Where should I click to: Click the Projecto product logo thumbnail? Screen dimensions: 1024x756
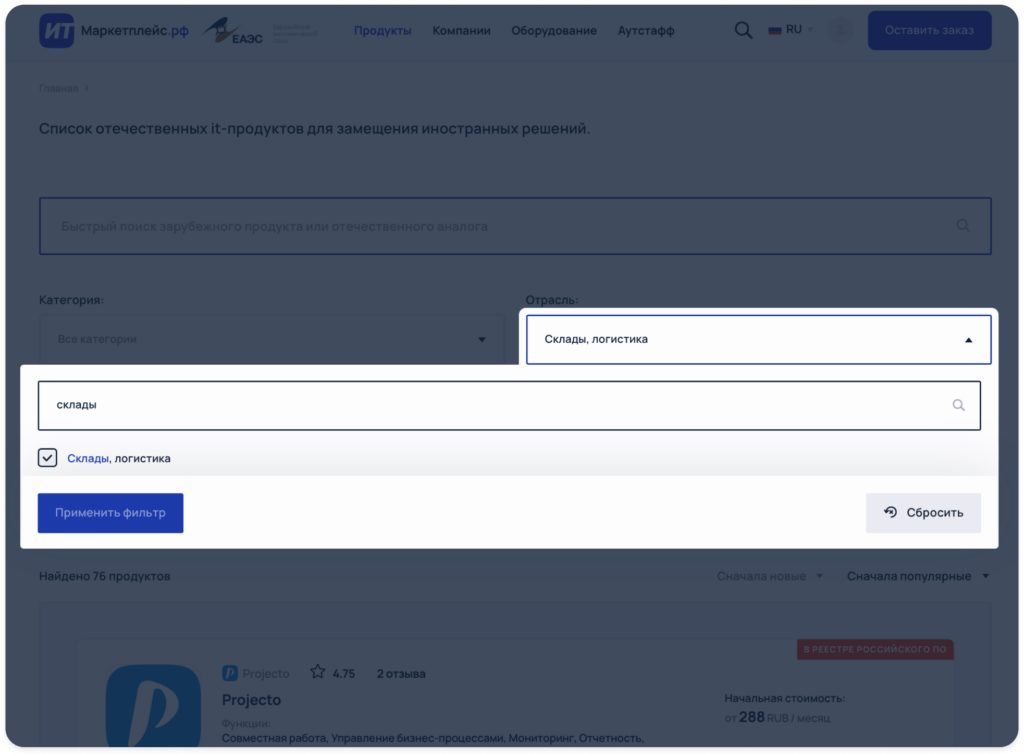[x=152, y=707]
